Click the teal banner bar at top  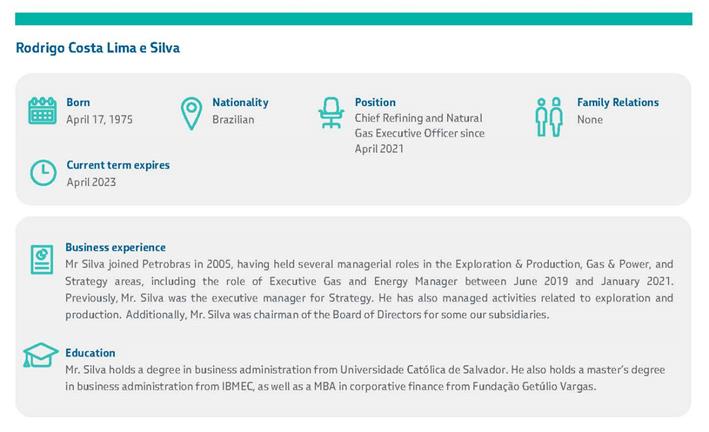click(x=354, y=19)
